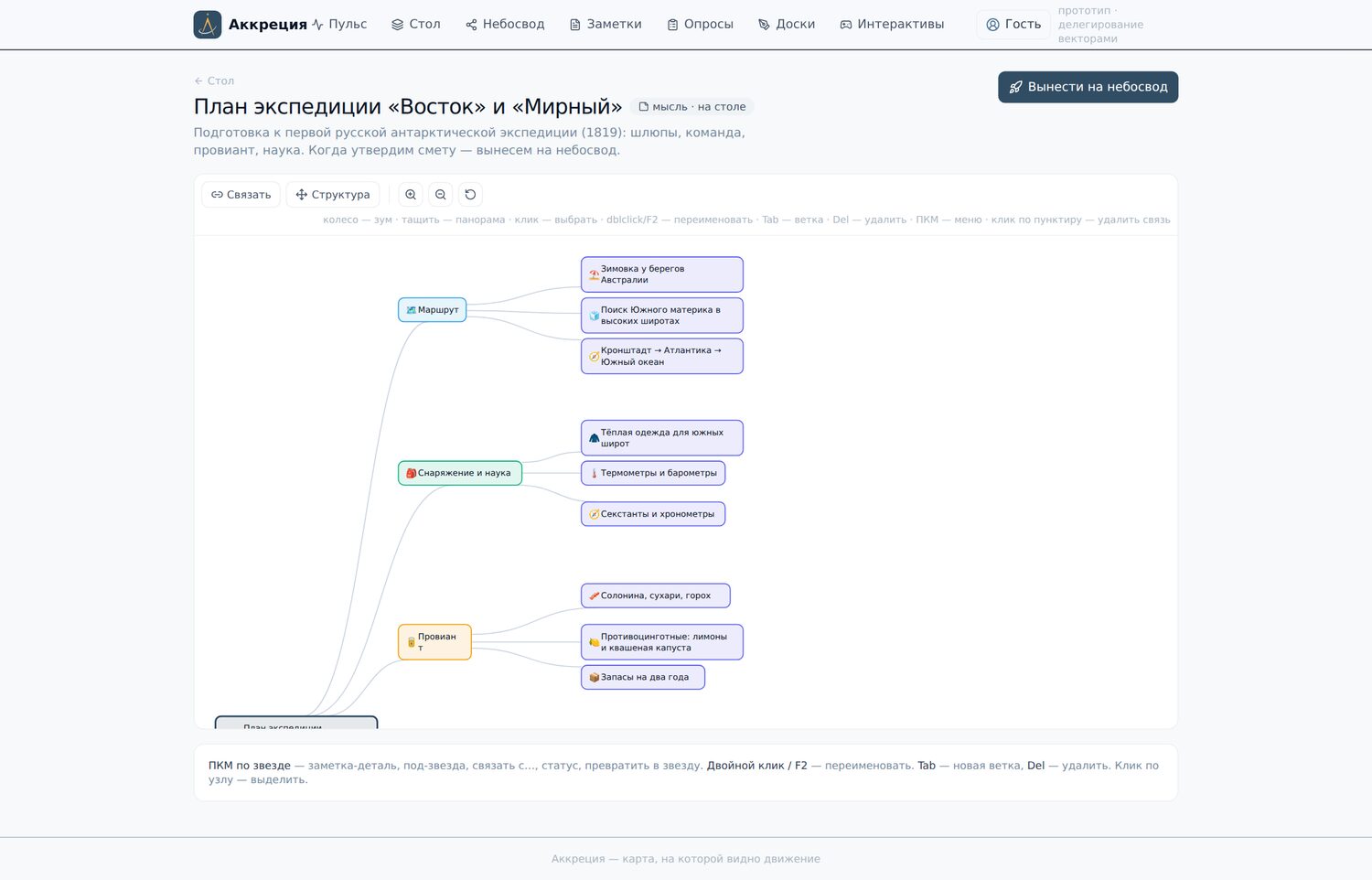Open the Заметки page
This screenshot has width=1372, height=880.
coord(606,25)
